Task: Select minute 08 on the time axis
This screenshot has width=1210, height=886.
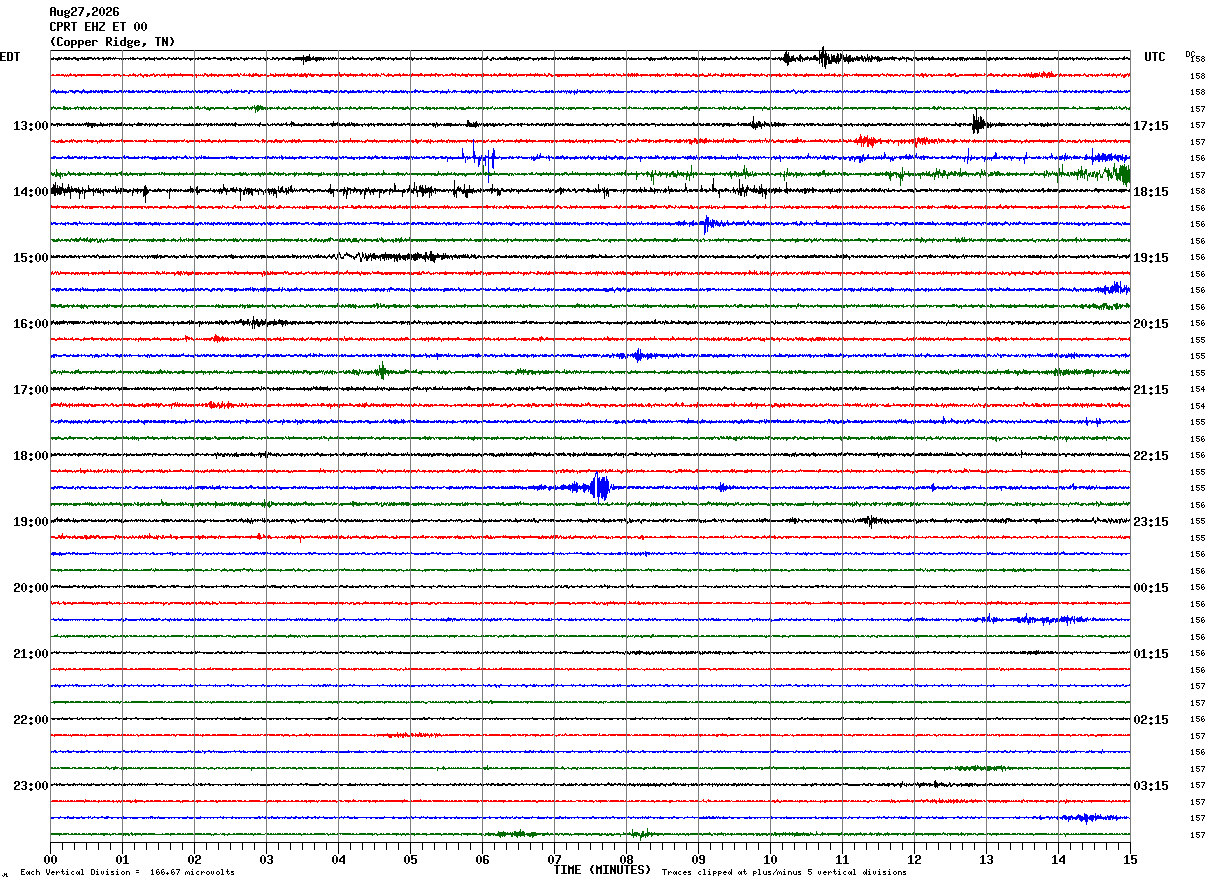Action: tap(627, 859)
